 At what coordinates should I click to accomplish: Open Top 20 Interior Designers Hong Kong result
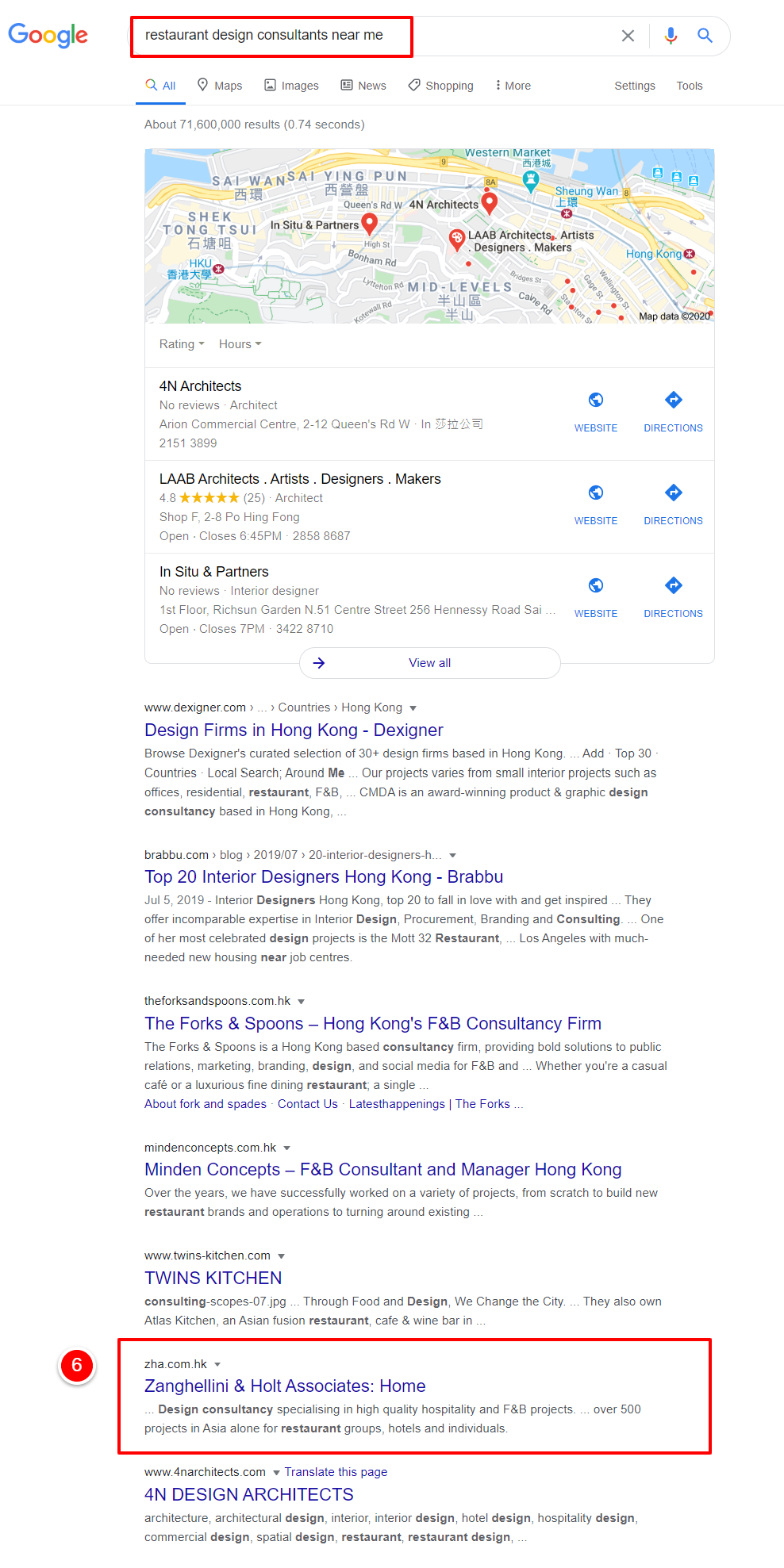pos(324,877)
